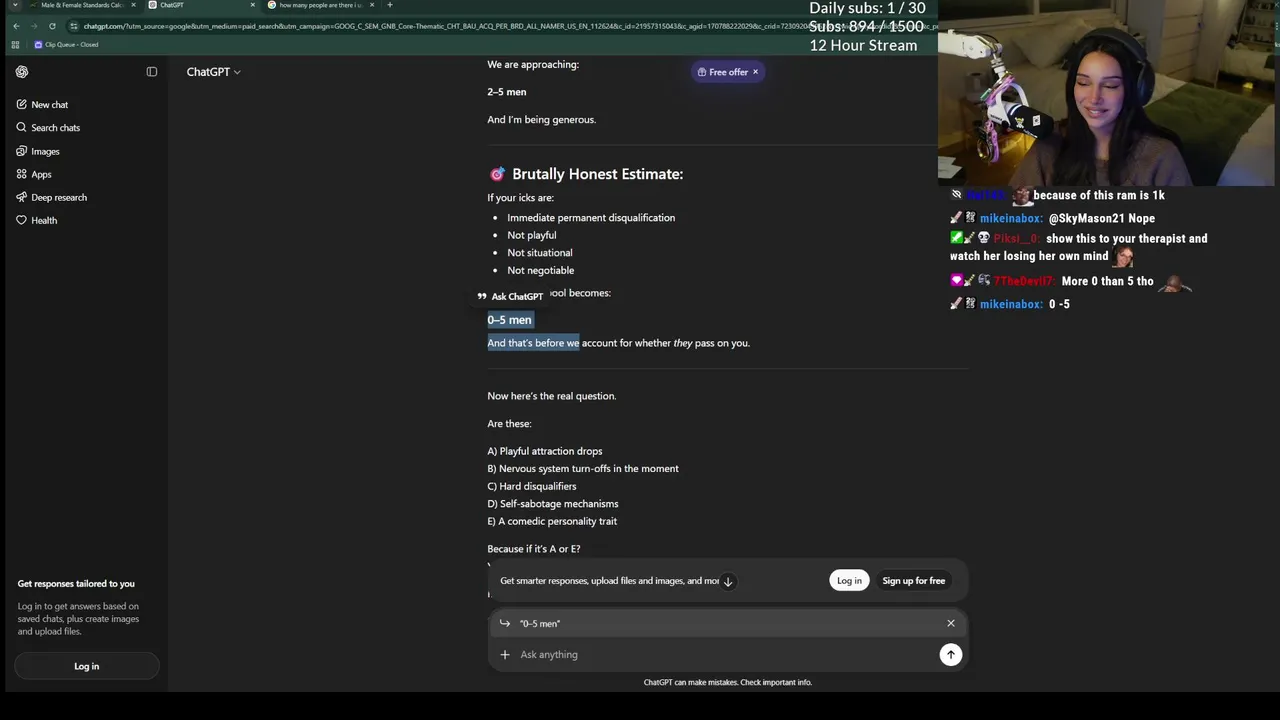Click the scroll-to-bottom arrow button
The width and height of the screenshot is (1280, 720).
tap(728, 581)
